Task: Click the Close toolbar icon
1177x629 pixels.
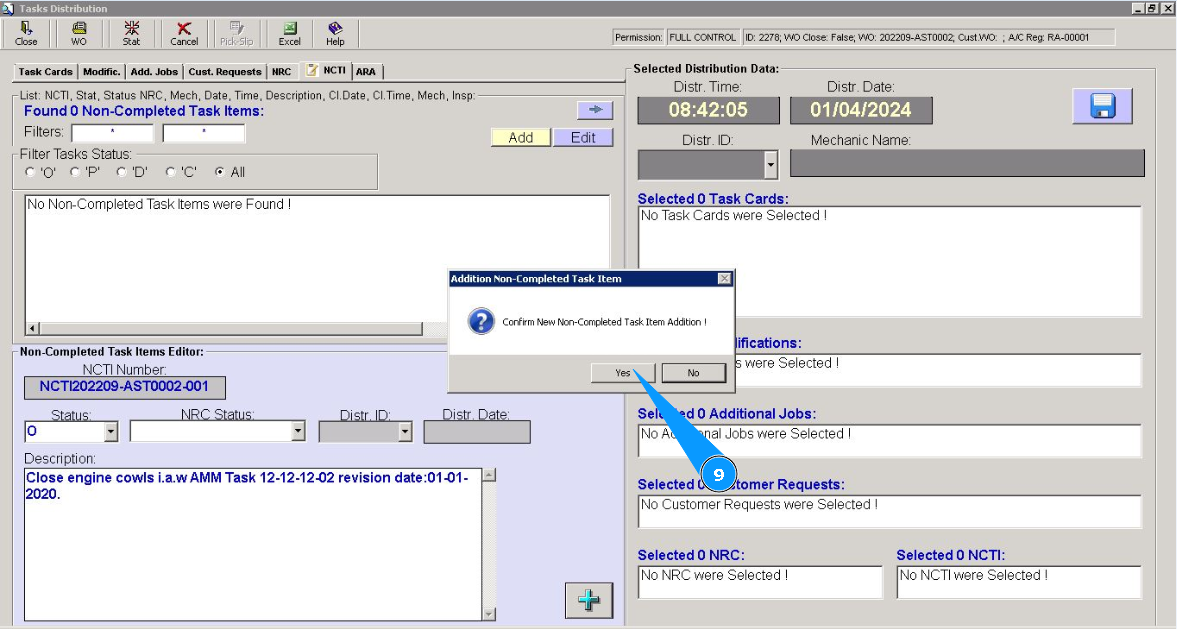Action: coord(26,34)
